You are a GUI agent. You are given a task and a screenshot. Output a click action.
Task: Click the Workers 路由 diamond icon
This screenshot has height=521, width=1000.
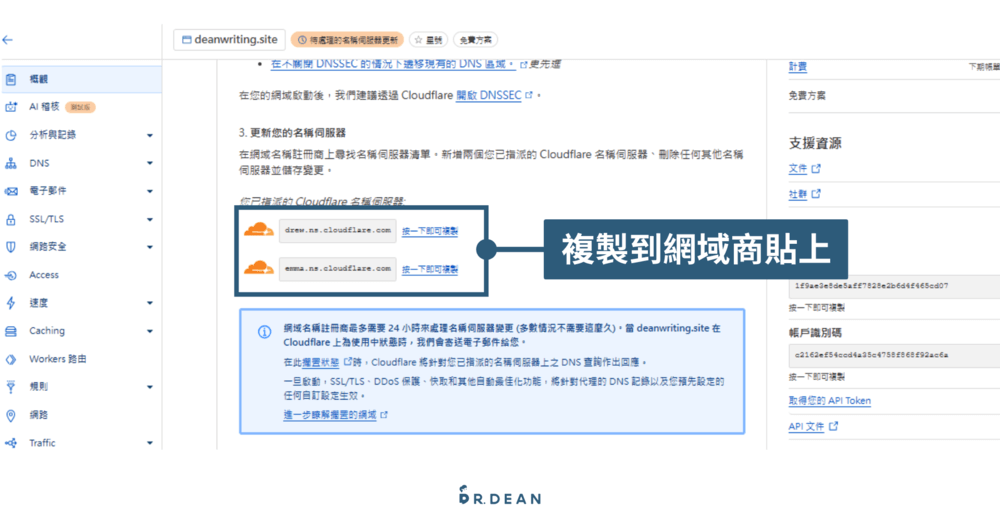click(11, 359)
